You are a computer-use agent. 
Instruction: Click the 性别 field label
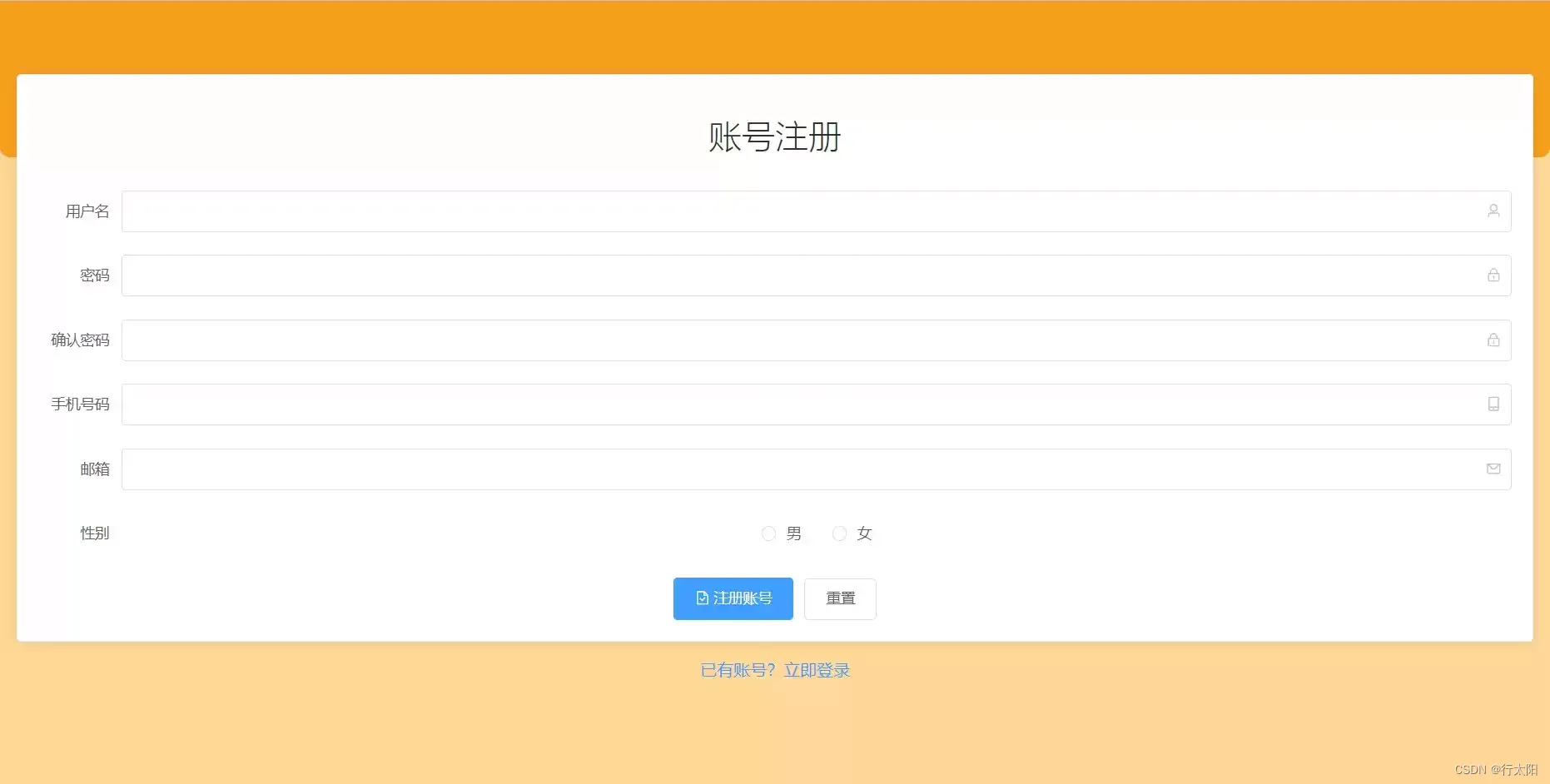click(95, 533)
